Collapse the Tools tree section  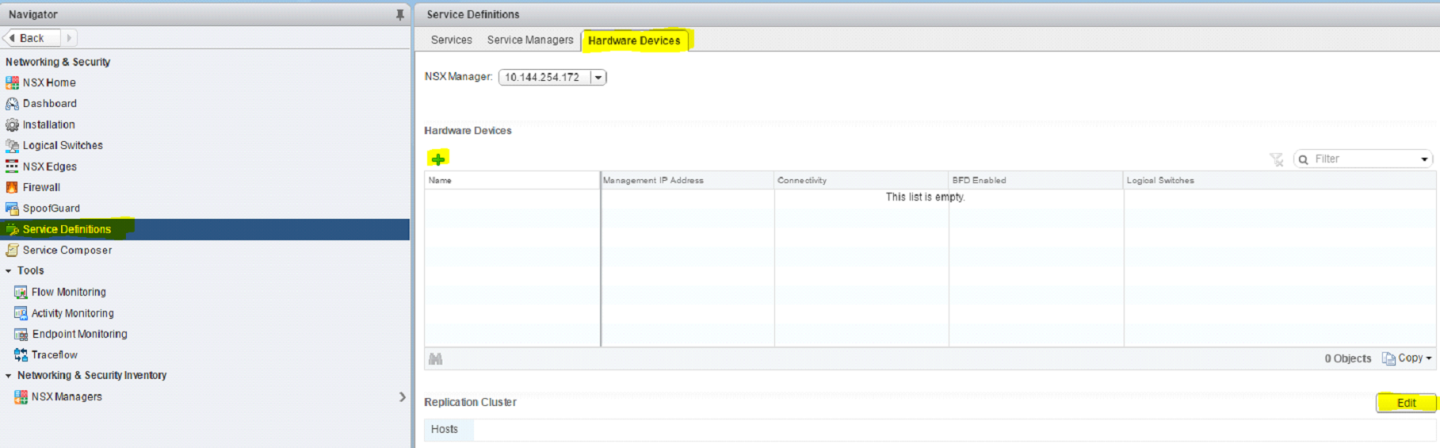click(x=9, y=271)
